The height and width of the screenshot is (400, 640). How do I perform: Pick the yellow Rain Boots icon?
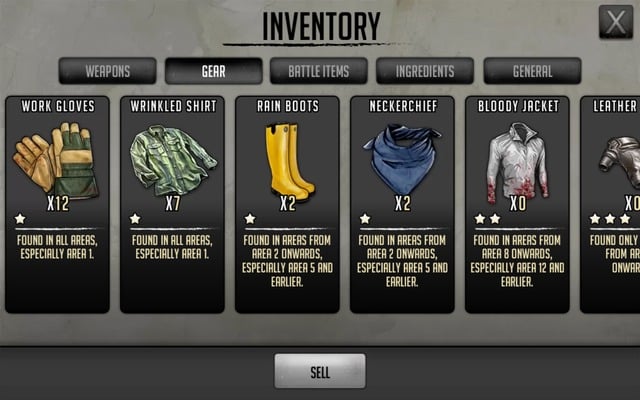(289, 162)
